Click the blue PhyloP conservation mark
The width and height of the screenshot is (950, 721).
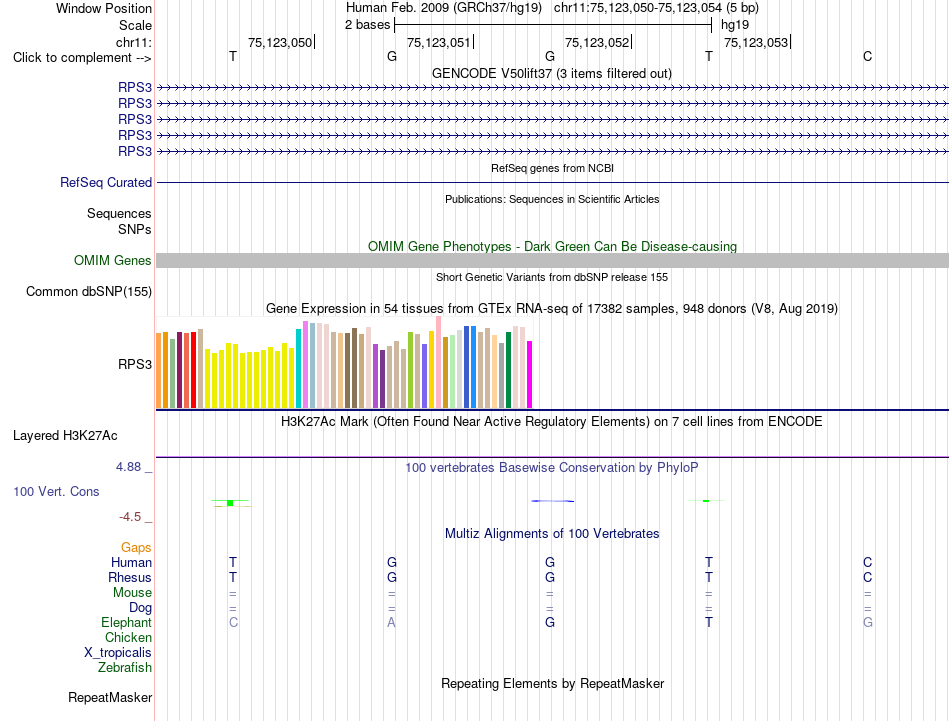tap(552, 501)
